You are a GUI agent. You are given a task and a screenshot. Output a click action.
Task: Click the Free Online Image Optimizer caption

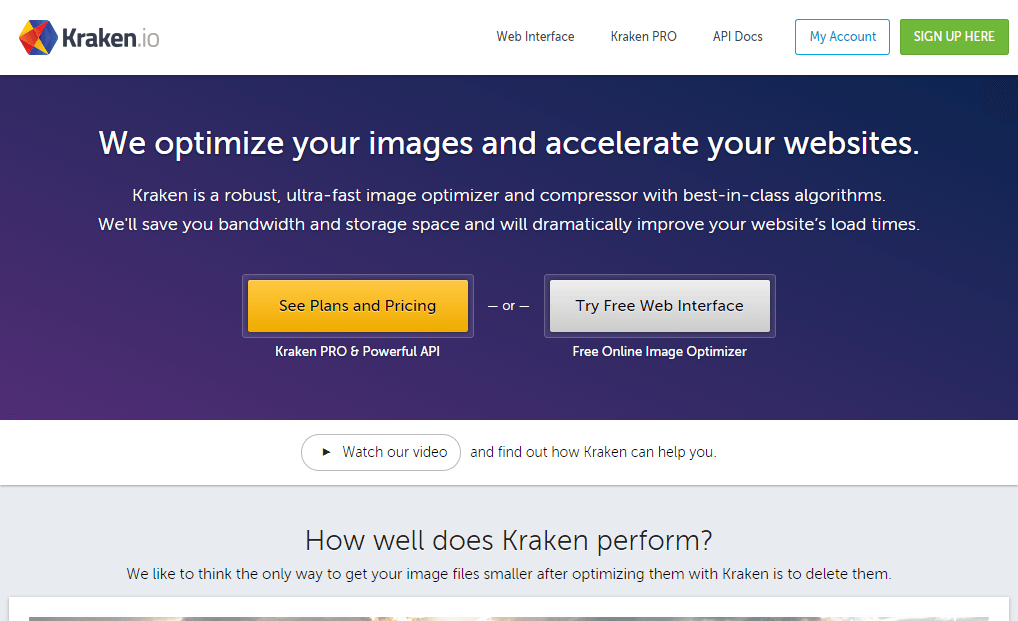pos(659,352)
